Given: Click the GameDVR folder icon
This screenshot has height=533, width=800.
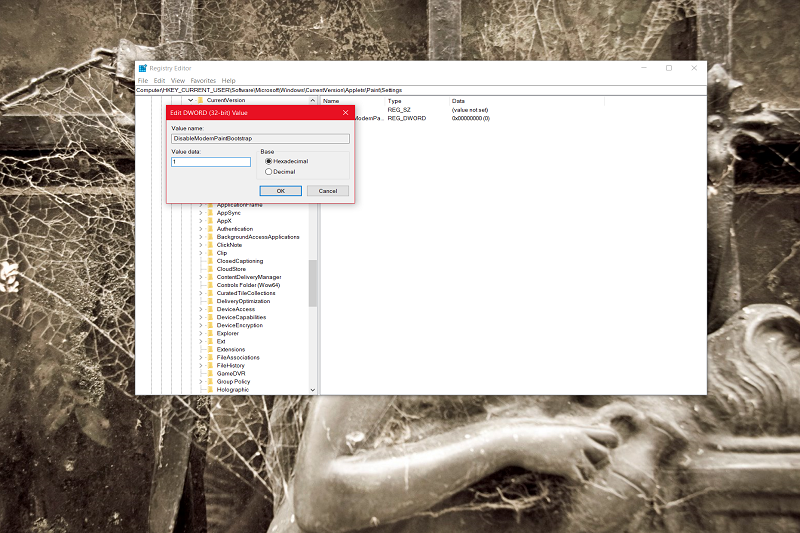Looking at the screenshot, I should [x=210, y=373].
